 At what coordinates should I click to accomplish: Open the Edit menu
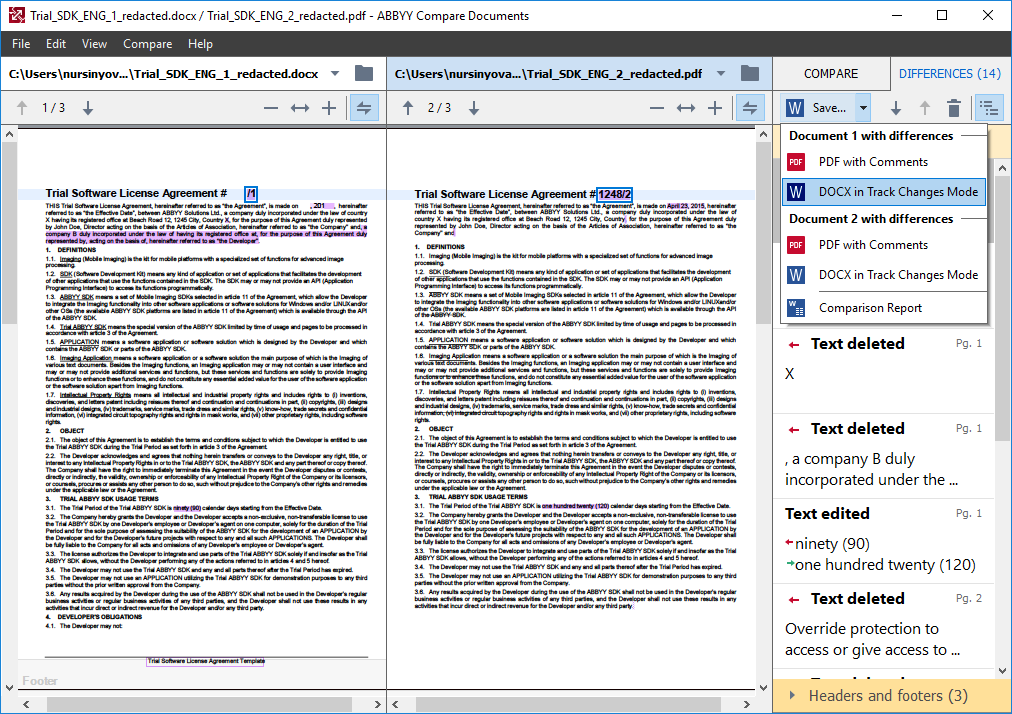pyautogui.click(x=56, y=44)
